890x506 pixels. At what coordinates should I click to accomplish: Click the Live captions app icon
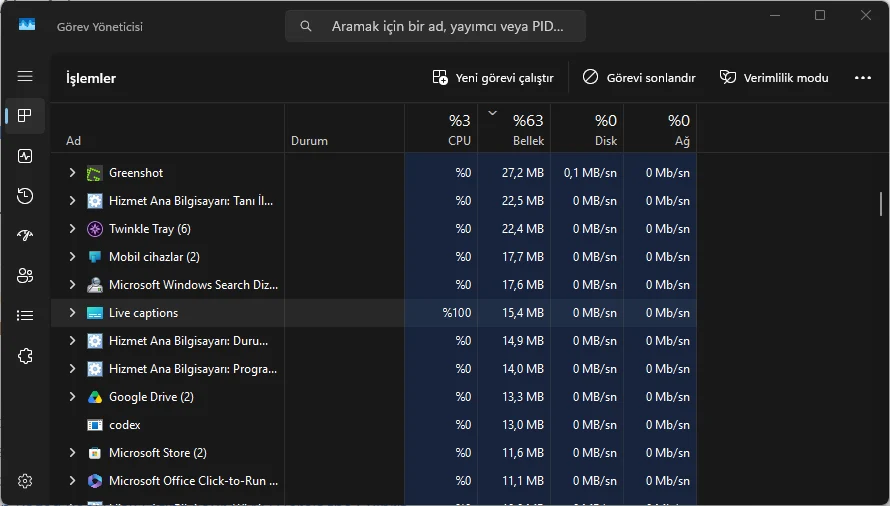[95, 313]
